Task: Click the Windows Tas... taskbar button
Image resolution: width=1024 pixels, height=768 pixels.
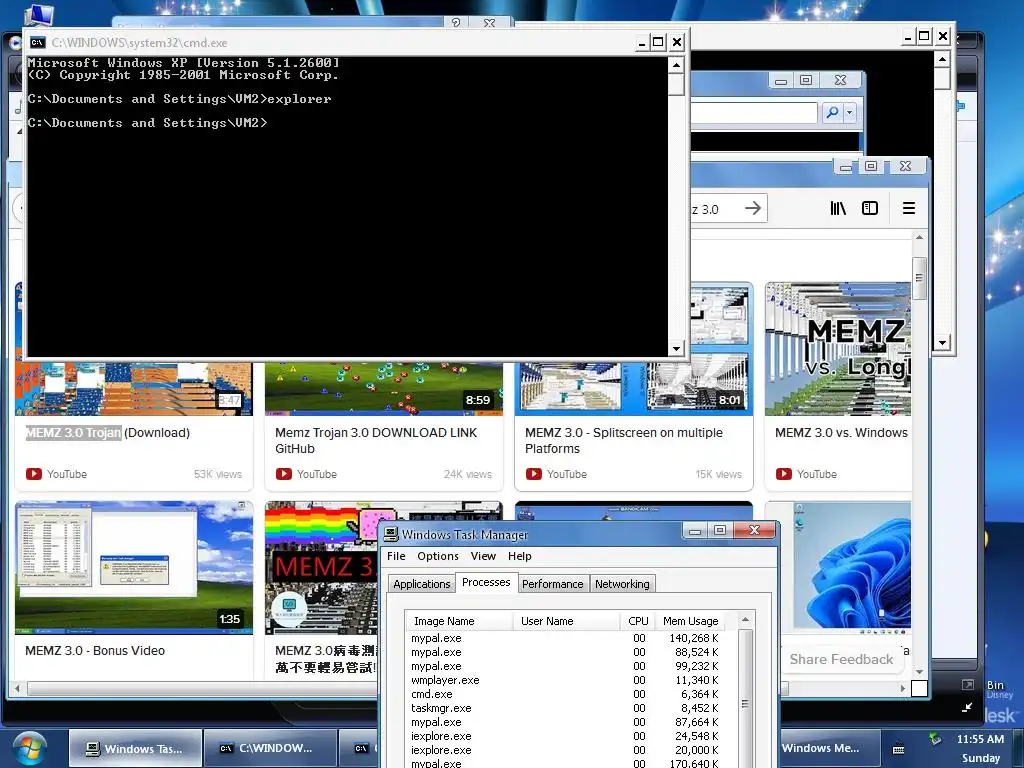Action: 135,749
